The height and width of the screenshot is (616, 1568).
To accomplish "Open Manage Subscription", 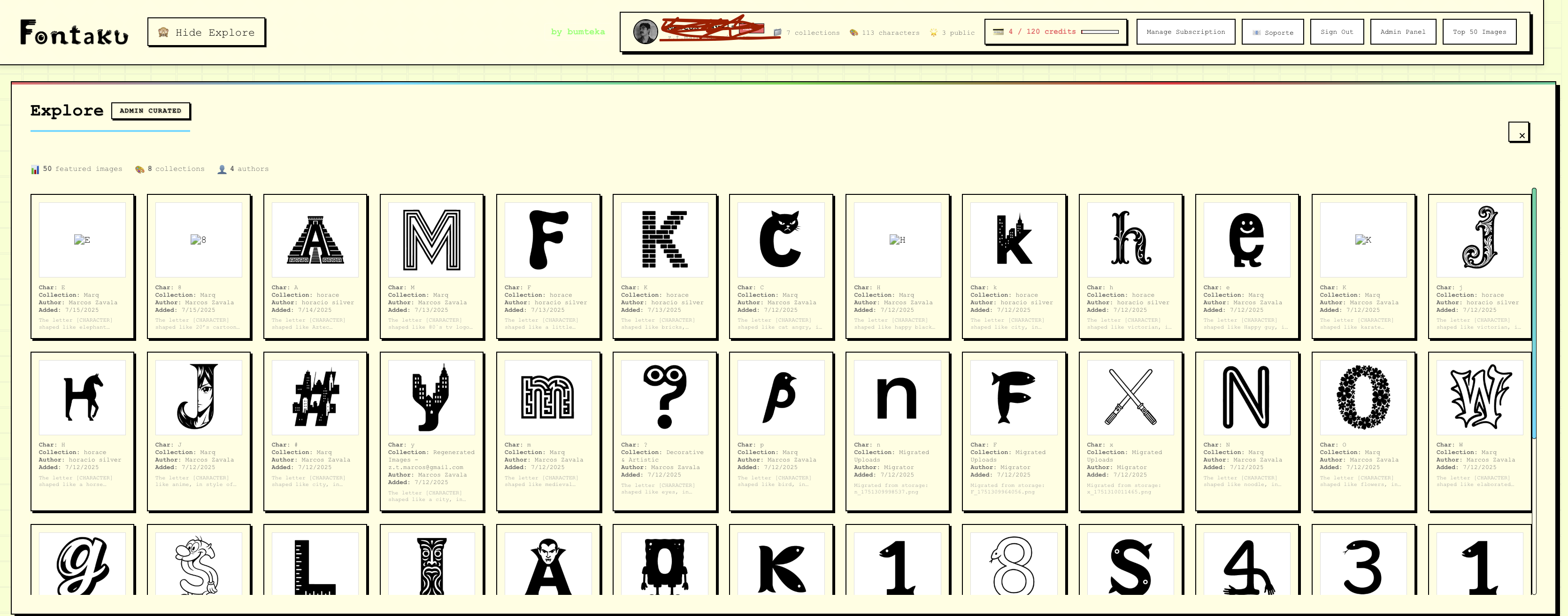I will [x=1185, y=31].
